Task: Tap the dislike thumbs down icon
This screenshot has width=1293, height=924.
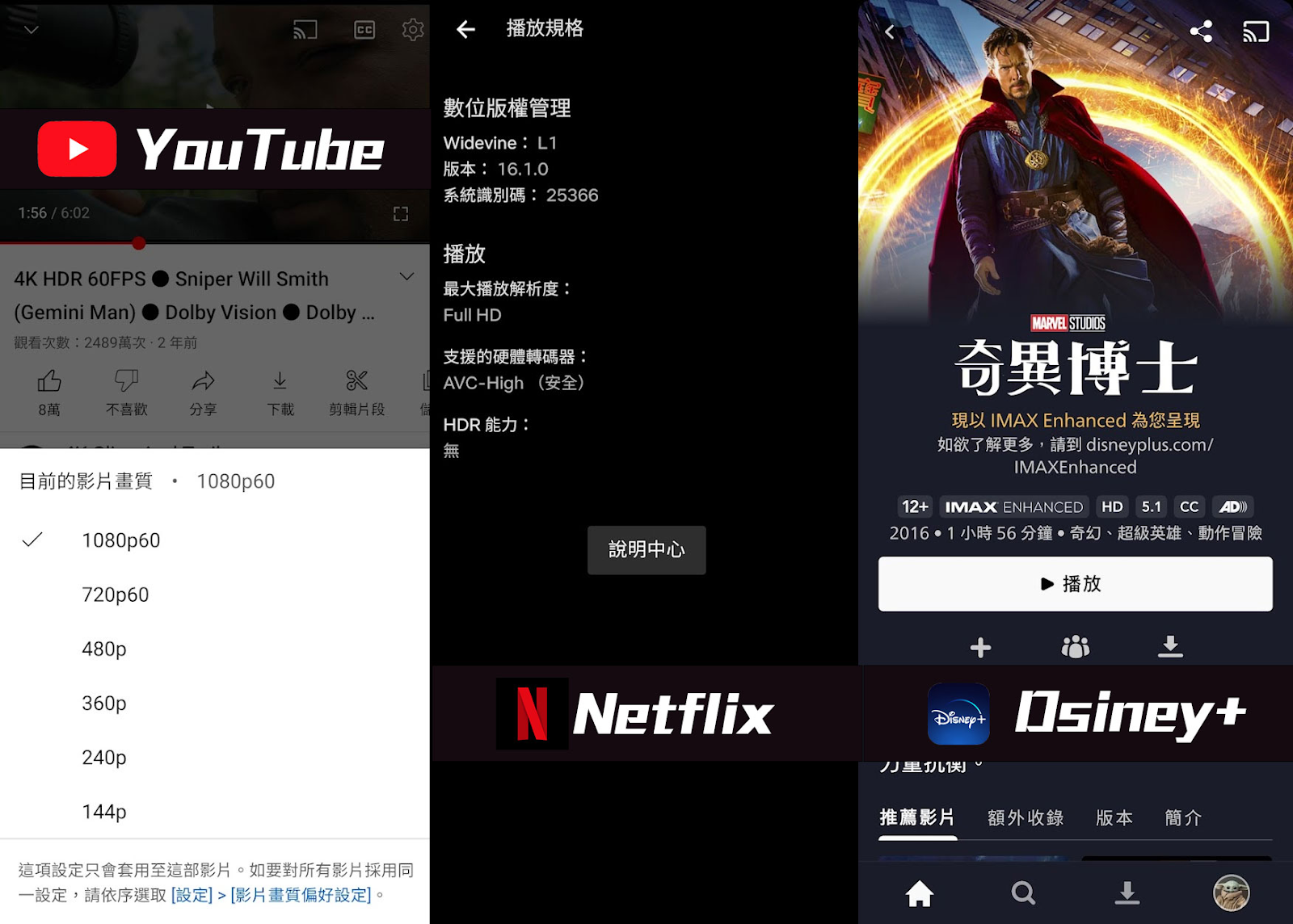Action: [126, 380]
